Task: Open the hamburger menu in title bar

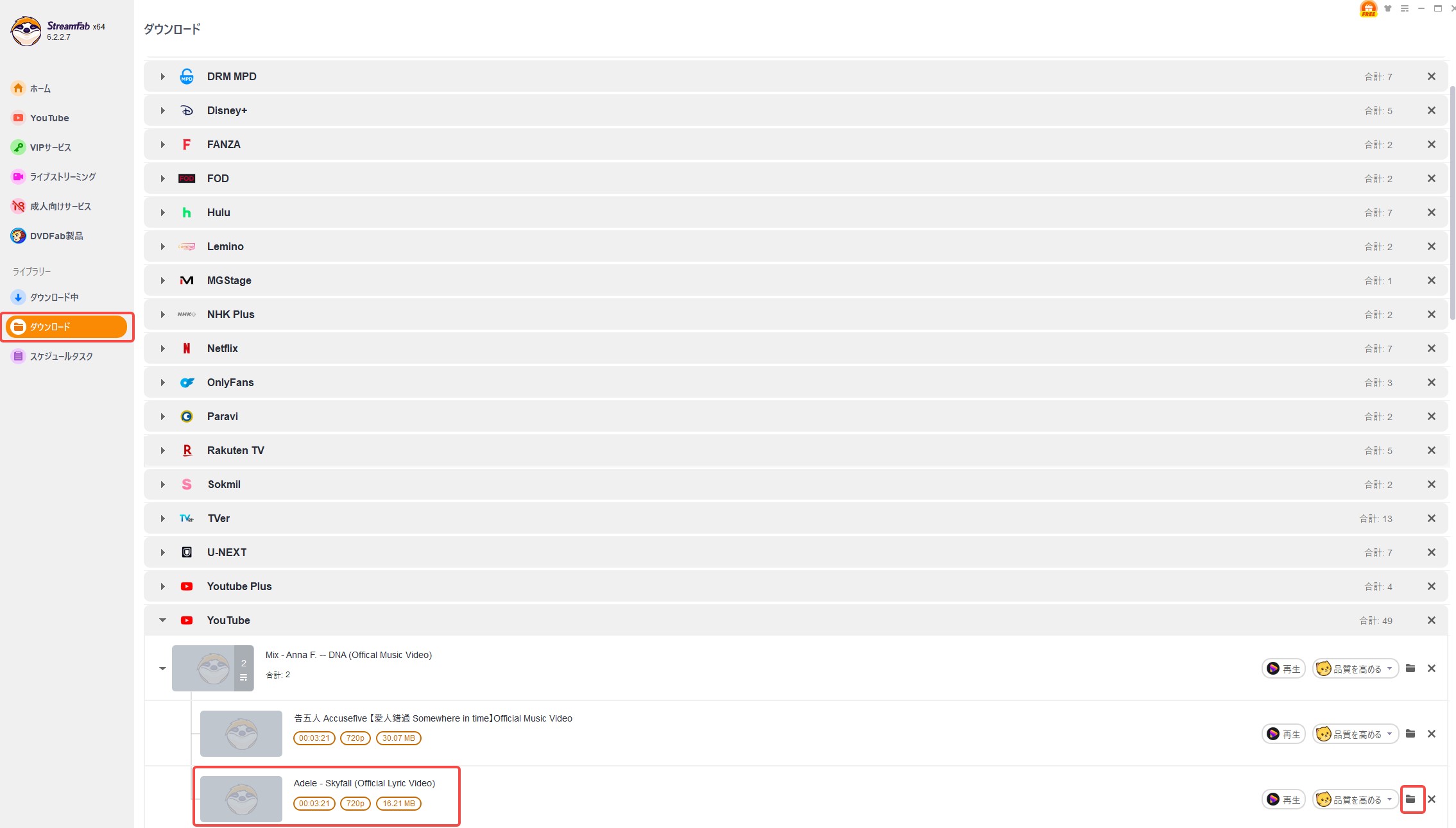Action: tap(1405, 8)
